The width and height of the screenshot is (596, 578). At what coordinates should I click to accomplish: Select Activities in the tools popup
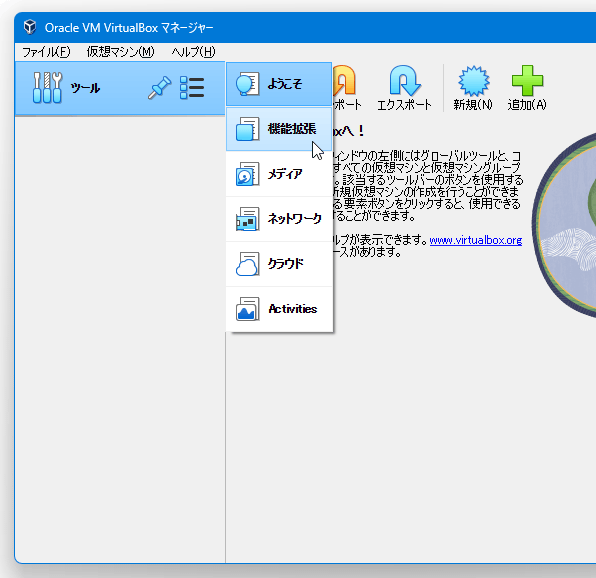279,309
